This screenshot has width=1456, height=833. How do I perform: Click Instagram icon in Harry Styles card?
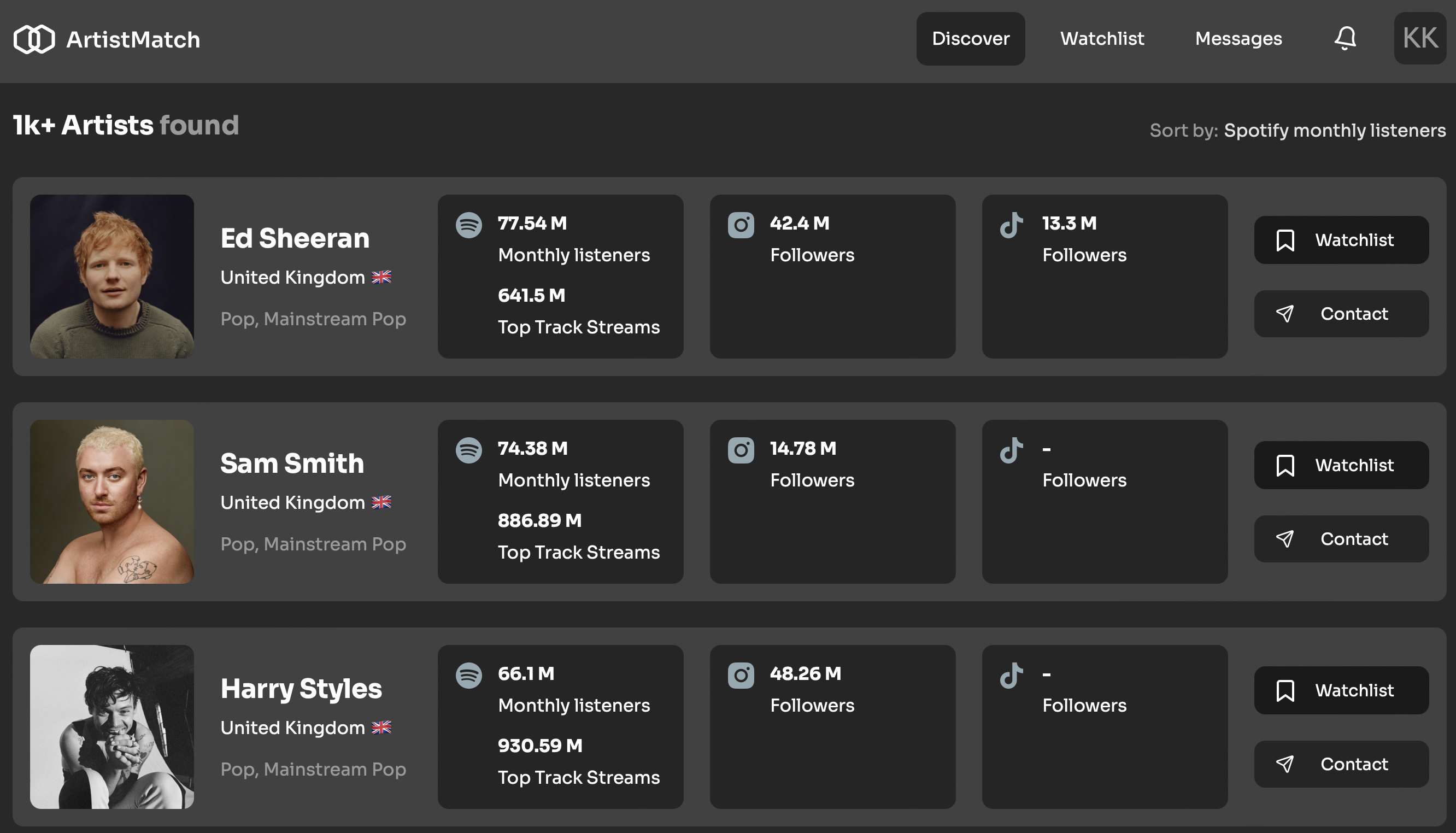tap(741, 676)
